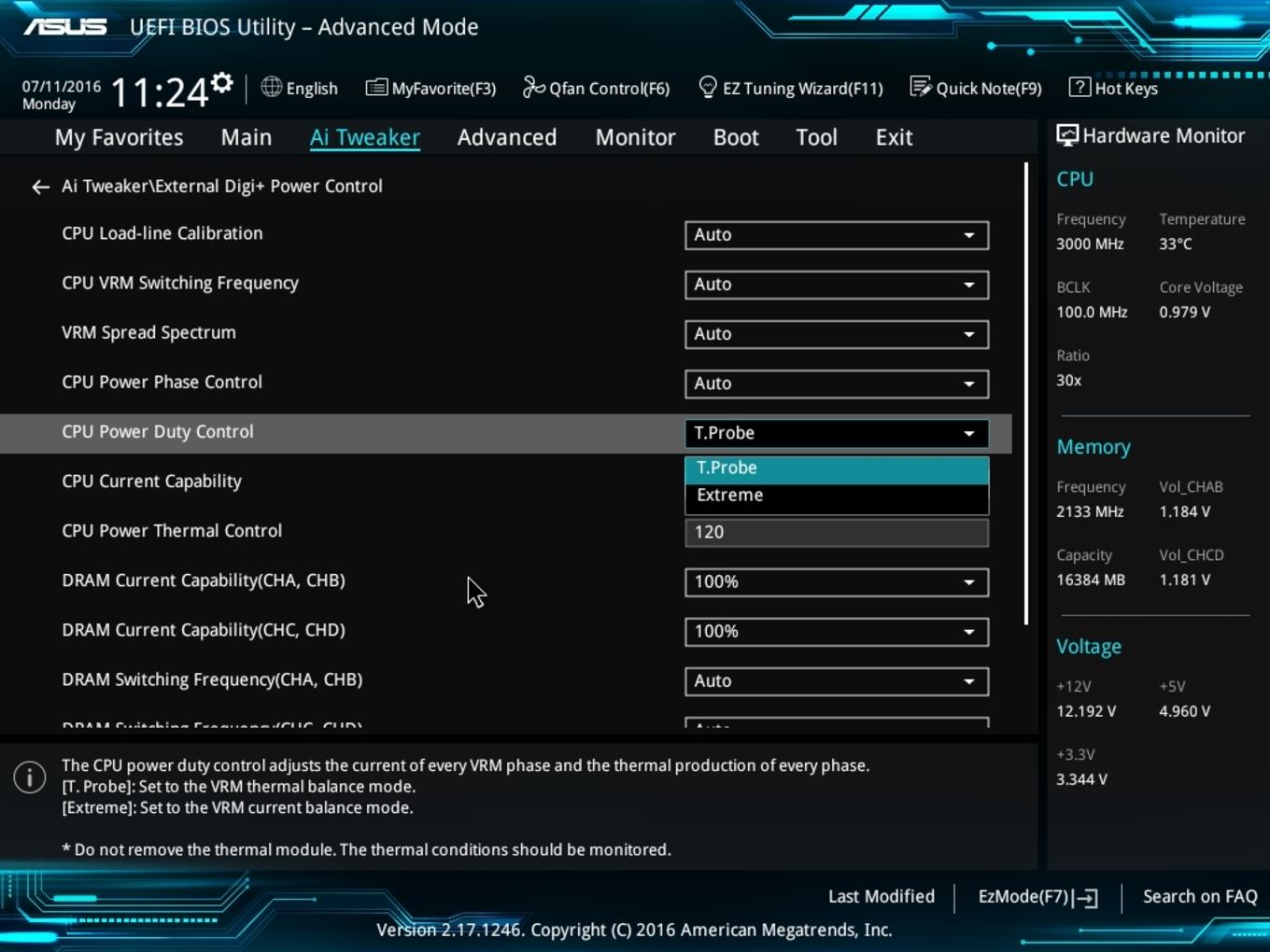This screenshot has height=952, width=1270.
Task: Click English language button
Action: pyautogui.click(x=312, y=89)
